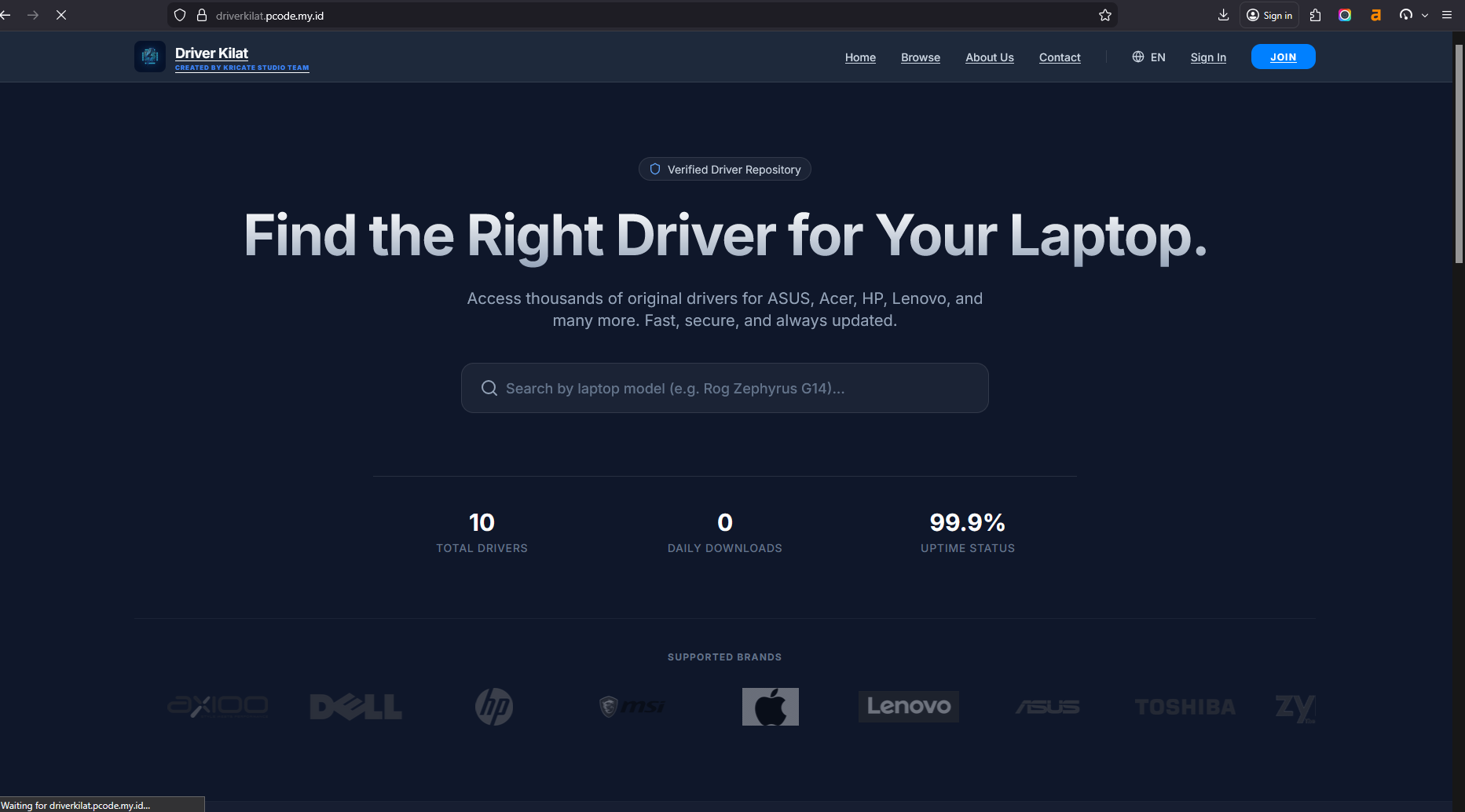Open the EN language selector
The width and height of the screenshot is (1465, 812).
coord(1148,57)
